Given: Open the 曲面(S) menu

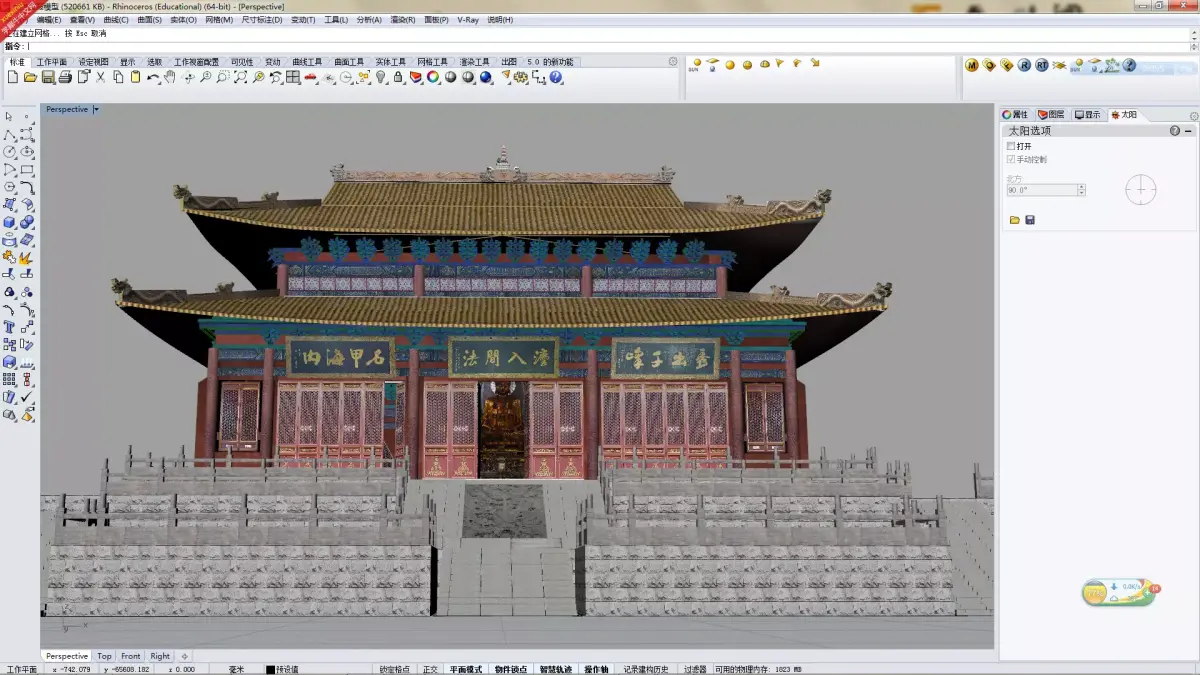Looking at the screenshot, I should [149, 20].
